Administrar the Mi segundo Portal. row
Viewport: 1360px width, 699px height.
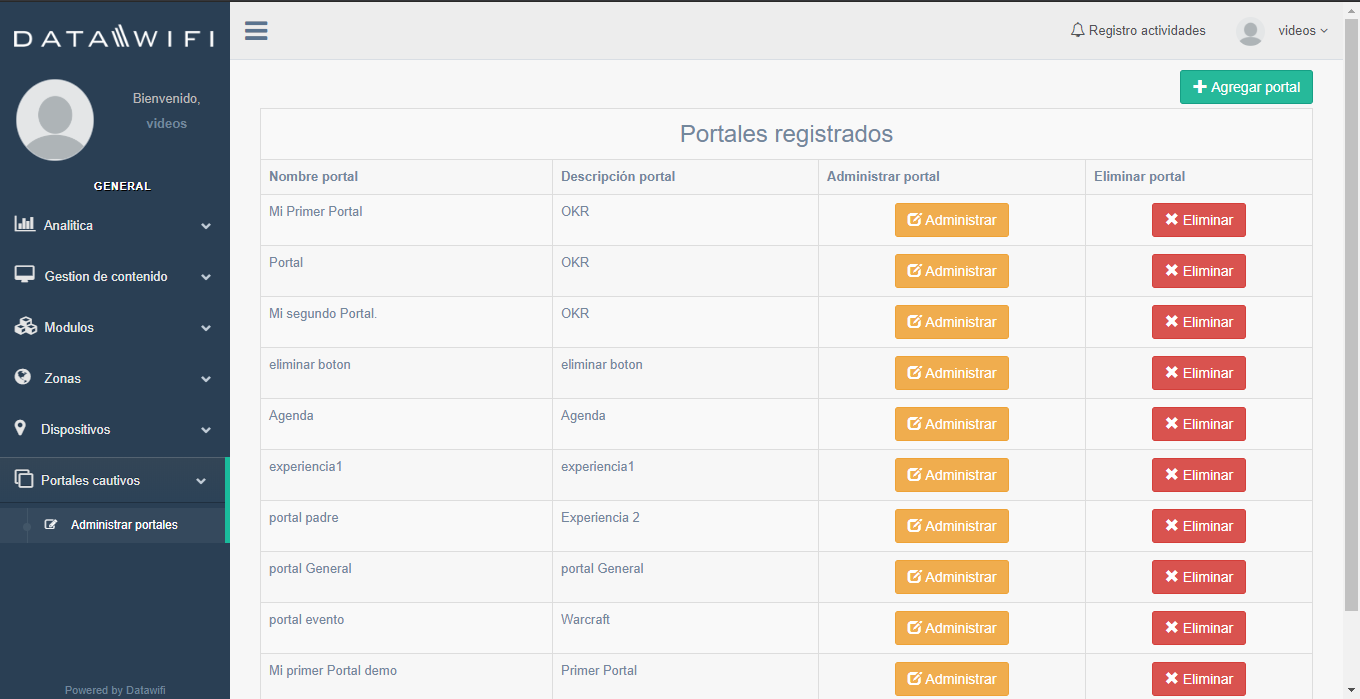[x=952, y=322]
